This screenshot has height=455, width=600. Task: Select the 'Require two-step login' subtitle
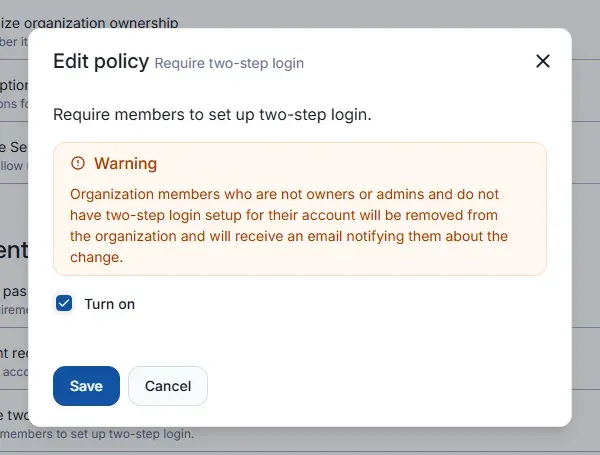(x=229, y=63)
